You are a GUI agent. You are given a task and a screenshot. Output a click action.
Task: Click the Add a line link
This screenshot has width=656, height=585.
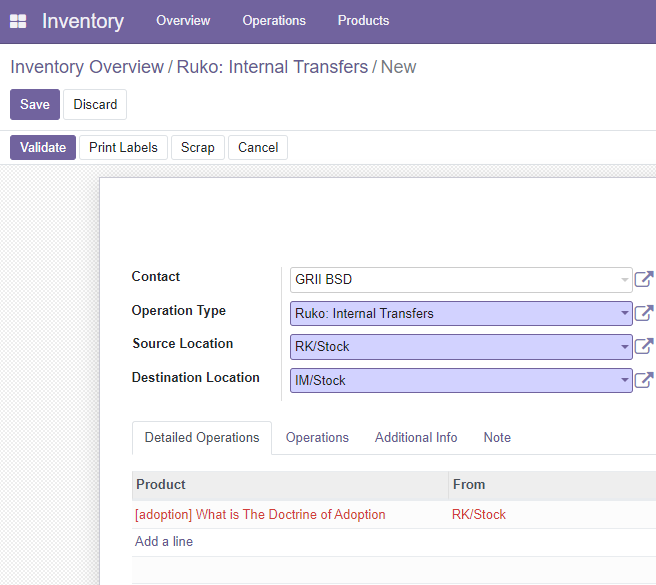[164, 541]
